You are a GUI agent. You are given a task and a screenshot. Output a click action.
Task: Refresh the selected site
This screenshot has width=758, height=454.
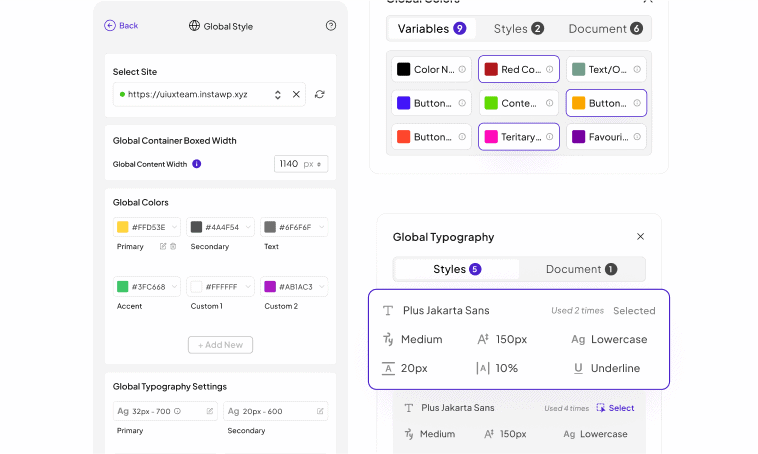point(319,94)
